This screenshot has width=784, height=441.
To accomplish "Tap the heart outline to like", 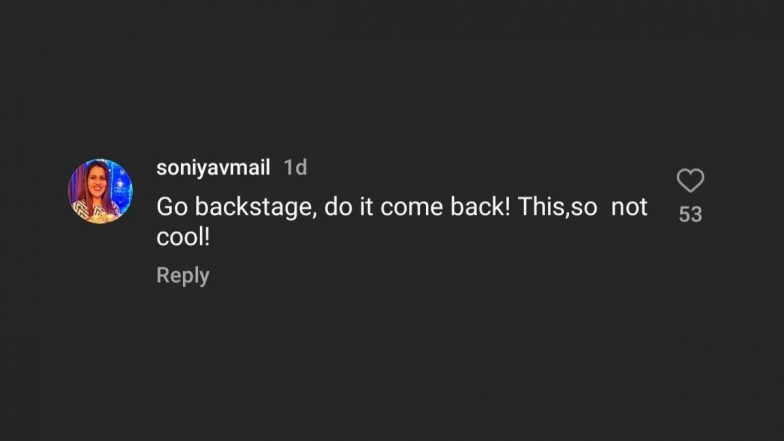I will [x=690, y=181].
